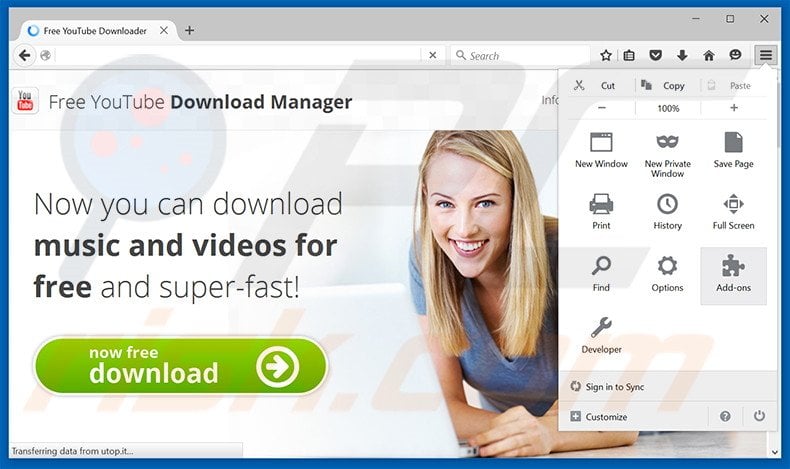Open the help question mark icon
Screen dimensions: 790x469
click(725, 417)
